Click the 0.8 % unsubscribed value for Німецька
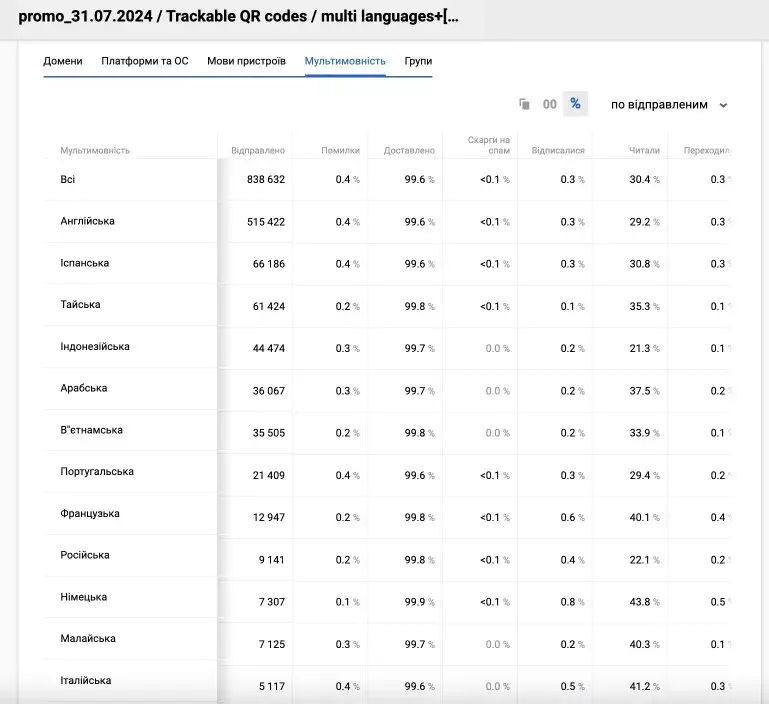Image resolution: width=769 pixels, height=704 pixels. [x=572, y=602]
